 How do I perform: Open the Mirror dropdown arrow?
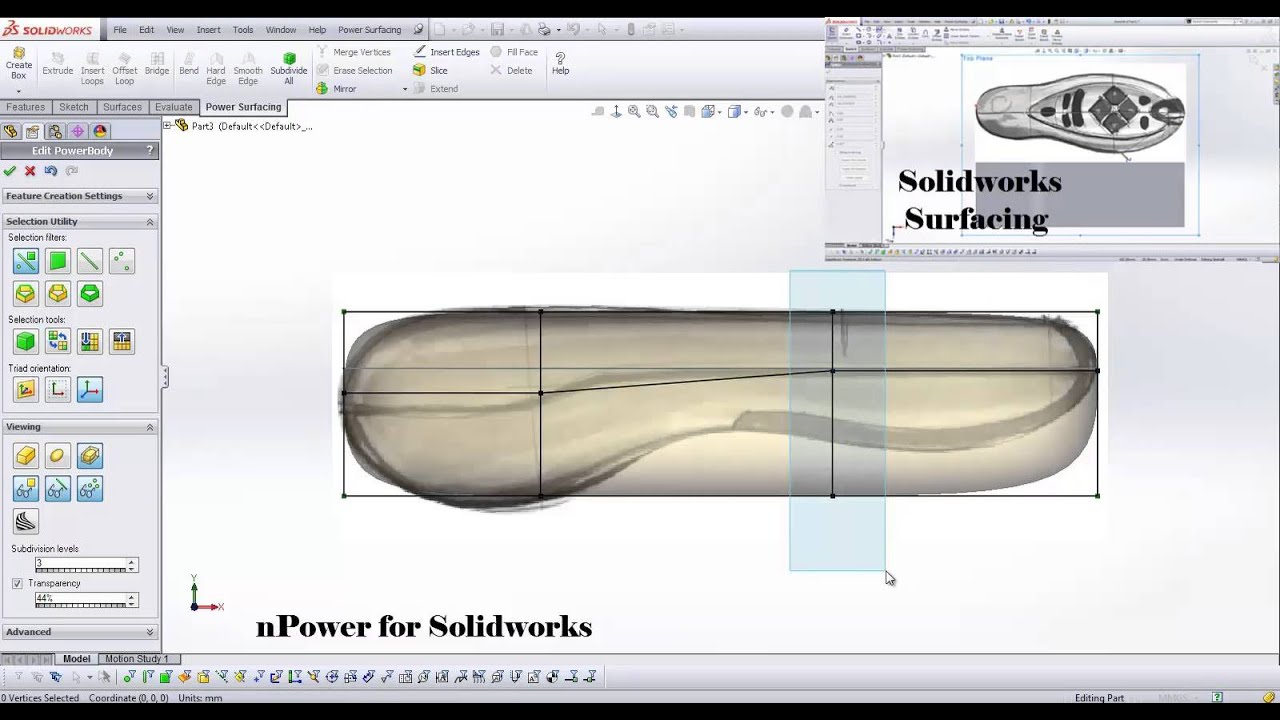click(405, 89)
